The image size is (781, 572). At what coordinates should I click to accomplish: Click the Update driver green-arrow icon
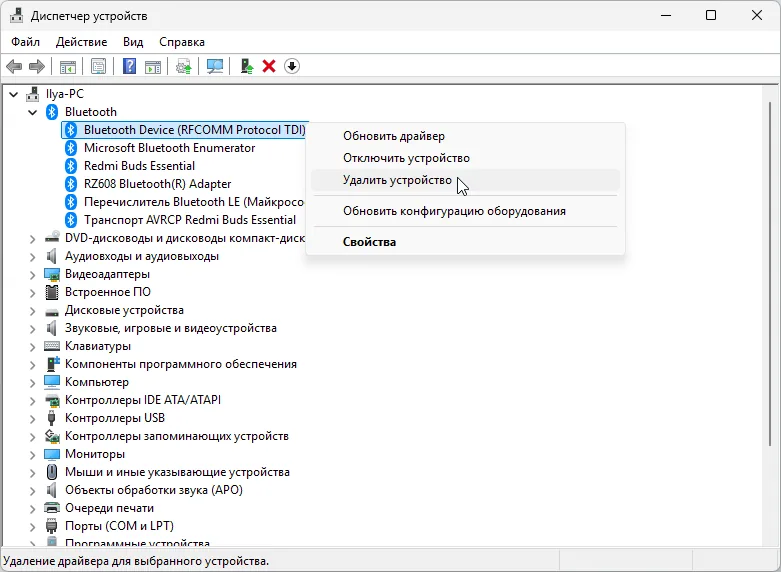pos(247,66)
